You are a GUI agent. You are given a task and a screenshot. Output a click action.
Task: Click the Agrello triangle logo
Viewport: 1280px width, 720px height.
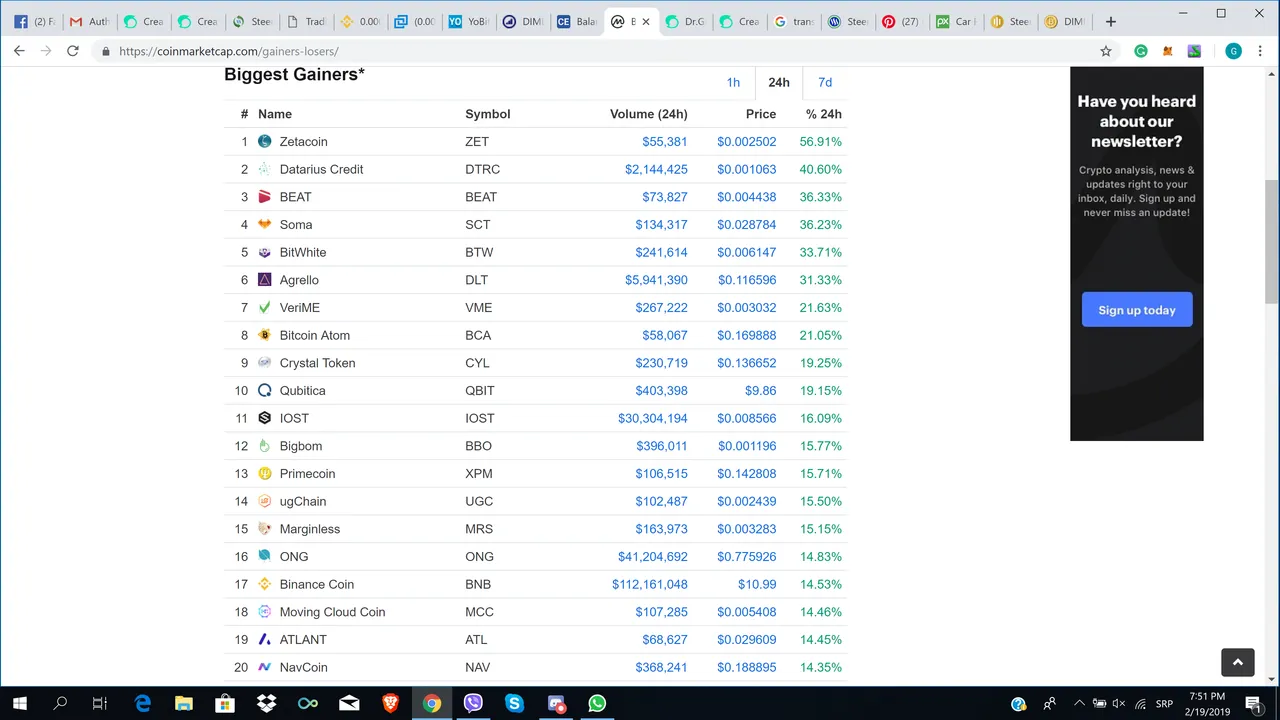[x=265, y=280]
